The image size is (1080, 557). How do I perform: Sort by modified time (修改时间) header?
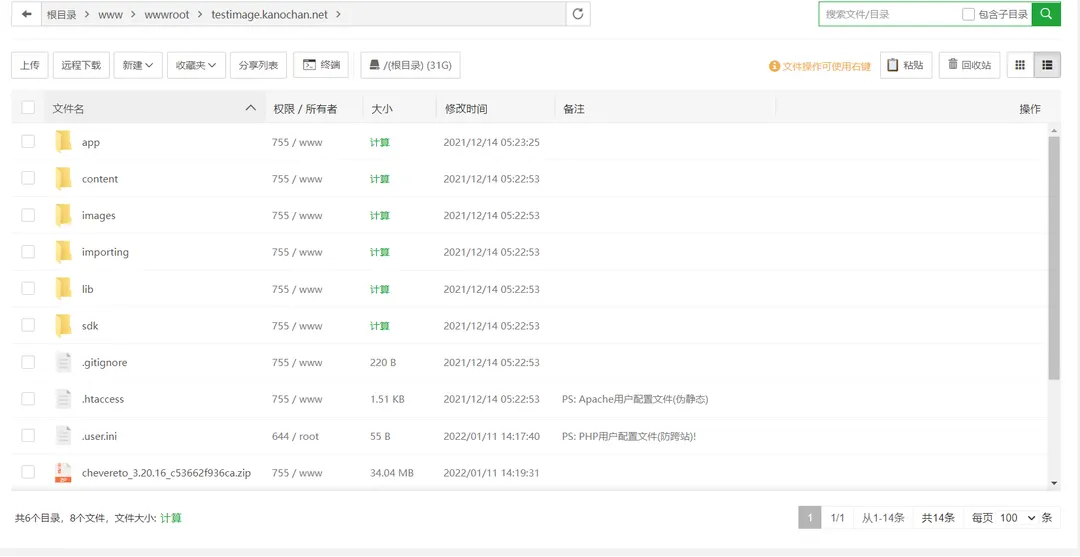pos(466,109)
